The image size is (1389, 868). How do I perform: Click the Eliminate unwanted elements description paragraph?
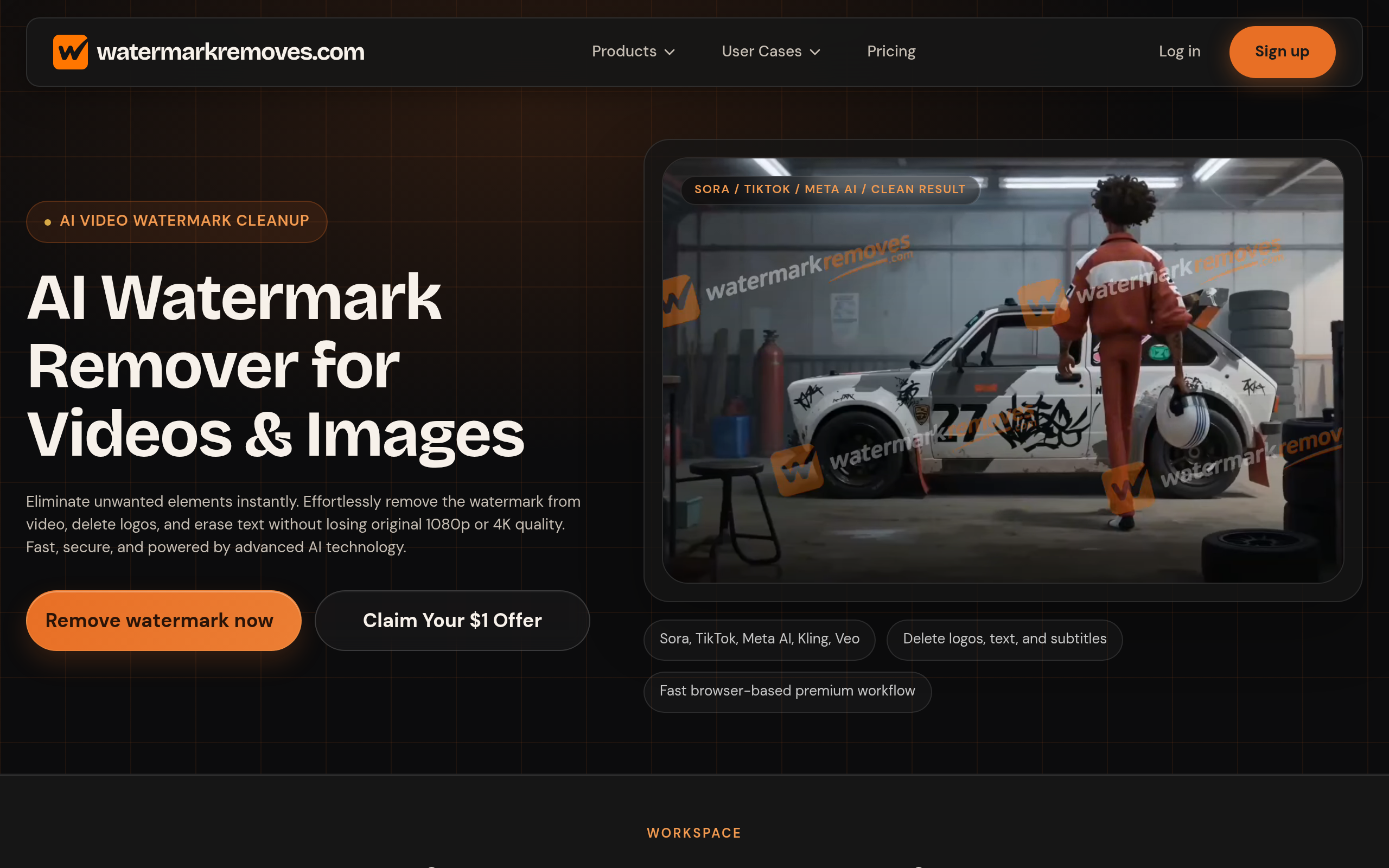click(x=303, y=524)
